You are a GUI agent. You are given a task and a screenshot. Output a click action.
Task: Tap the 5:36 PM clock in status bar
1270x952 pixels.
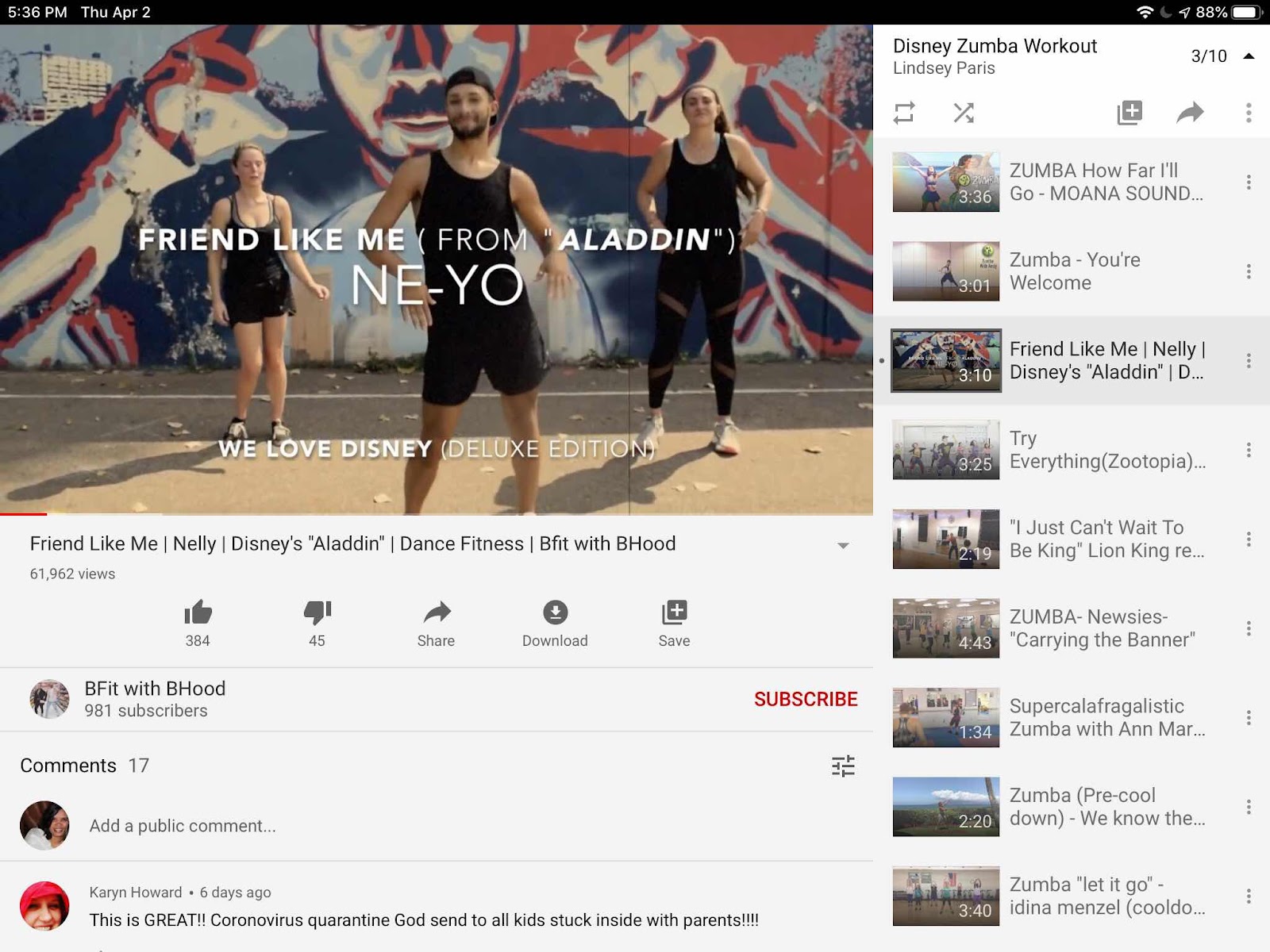[x=37, y=12]
